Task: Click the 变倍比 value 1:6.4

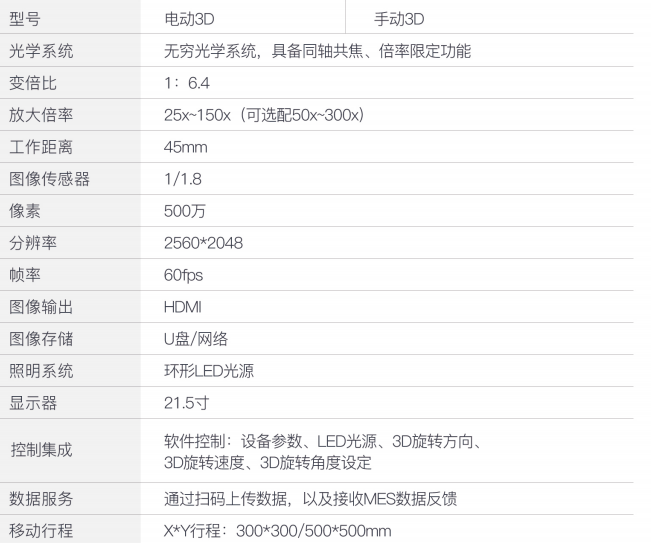Action: (187, 83)
